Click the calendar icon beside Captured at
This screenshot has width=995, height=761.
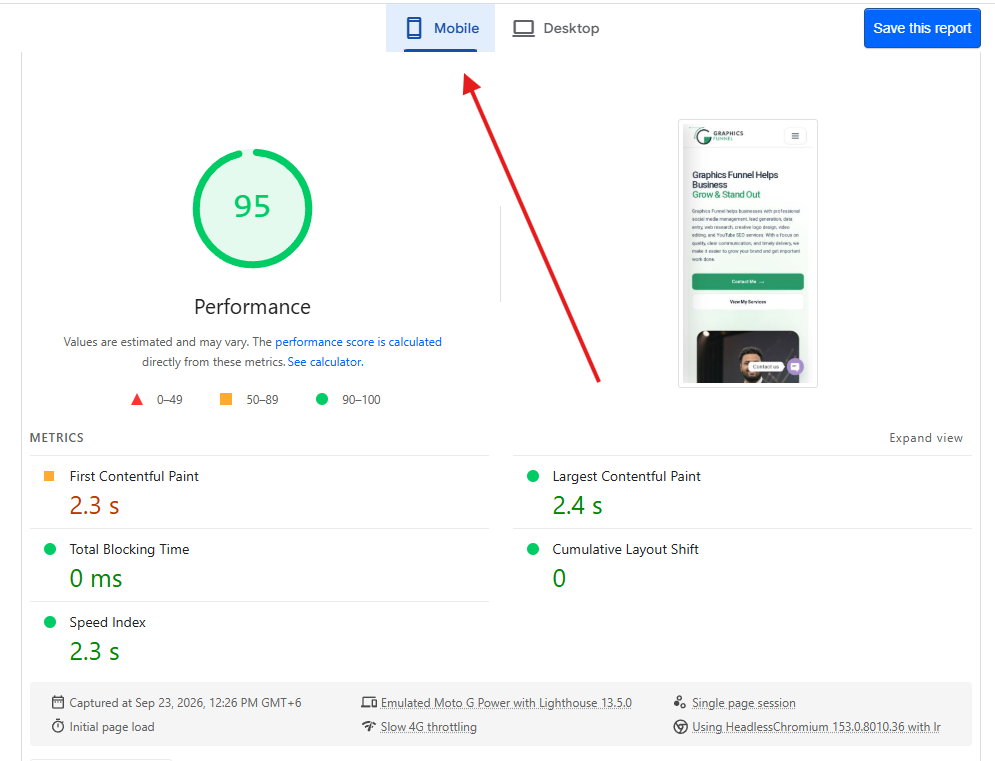point(58,702)
